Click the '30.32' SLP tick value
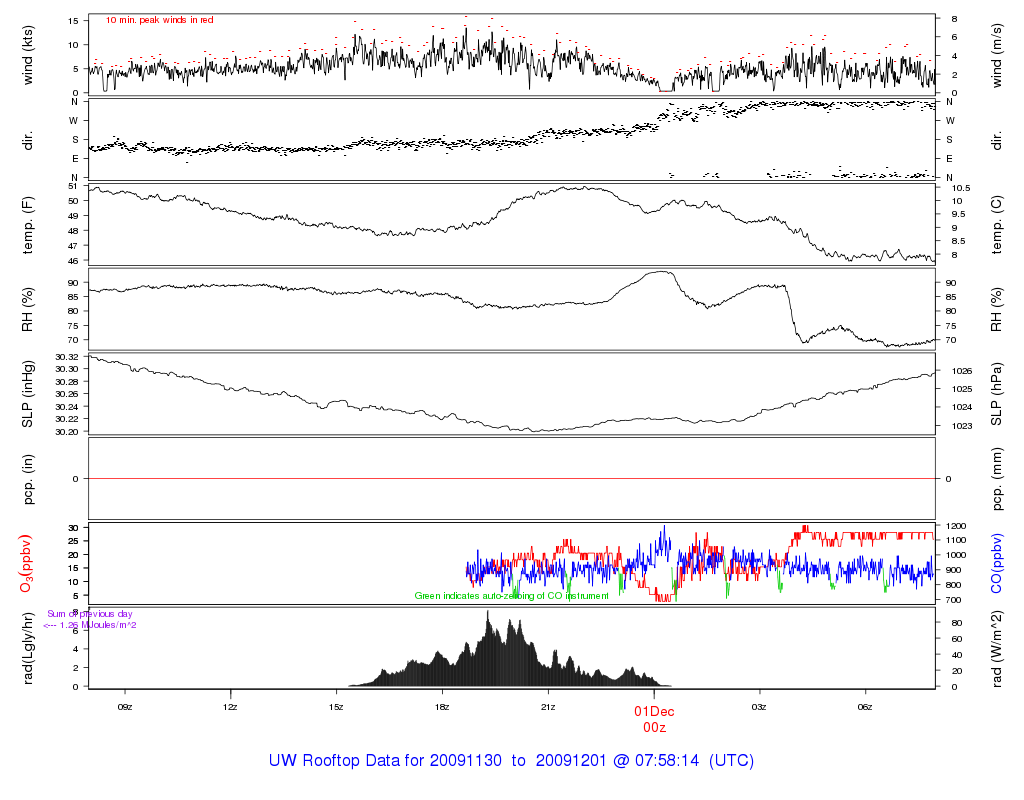Image resolution: width=1024 pixels, height=800 pixels. click(x=67, y=357)
